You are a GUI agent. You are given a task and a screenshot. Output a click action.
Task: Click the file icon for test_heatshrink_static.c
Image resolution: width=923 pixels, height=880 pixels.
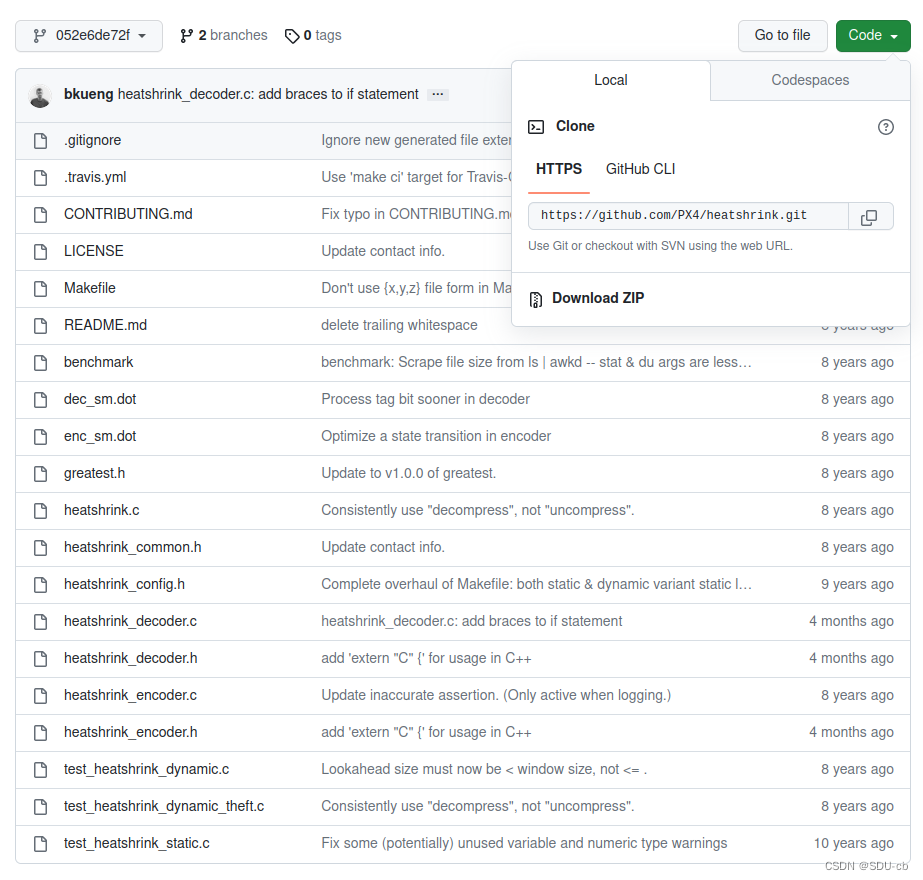pos(41,844)
